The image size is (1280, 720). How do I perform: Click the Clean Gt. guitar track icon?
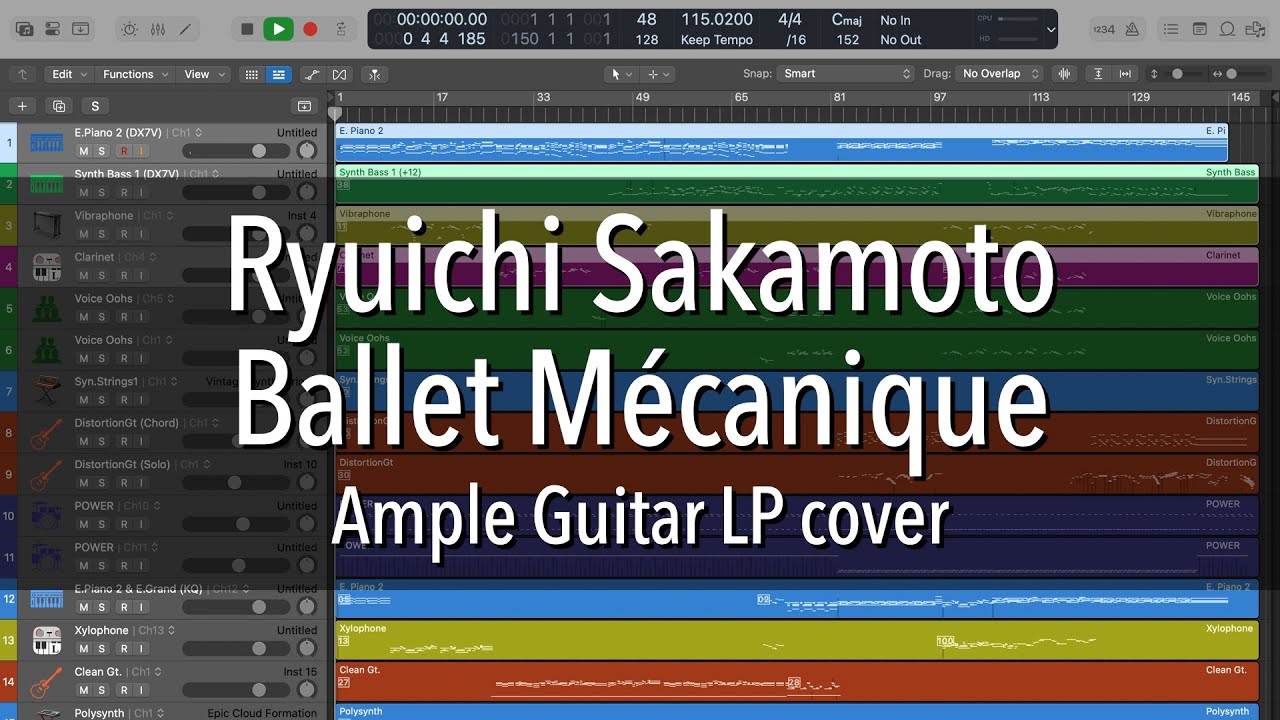pyautogui.click(x=46, y=682)
